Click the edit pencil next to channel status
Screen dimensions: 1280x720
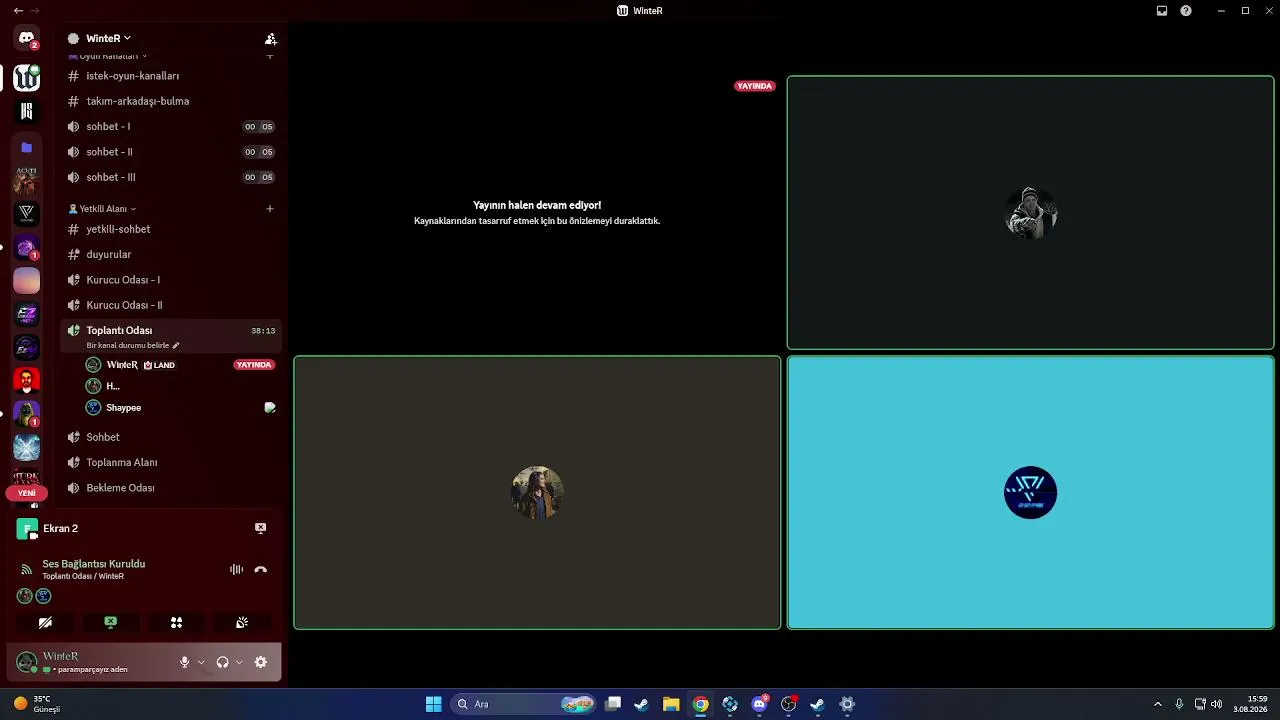[176, 345]
